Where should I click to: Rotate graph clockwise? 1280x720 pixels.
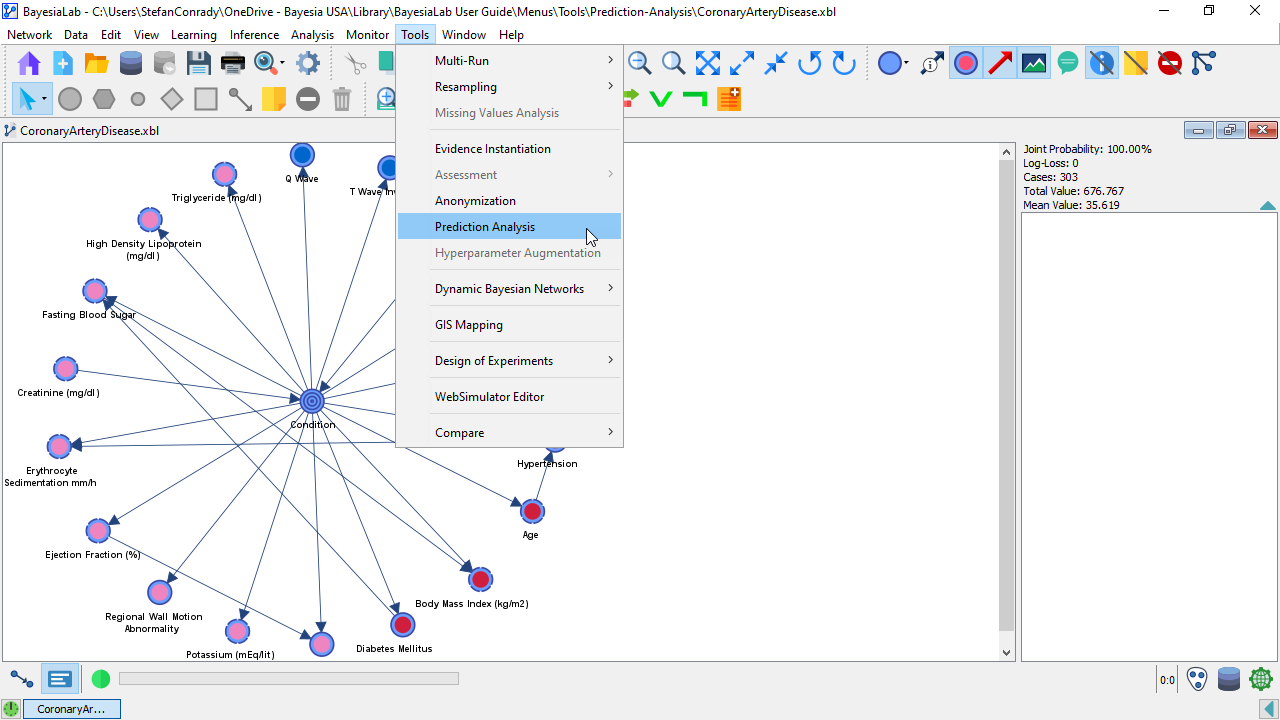[844, 64]
